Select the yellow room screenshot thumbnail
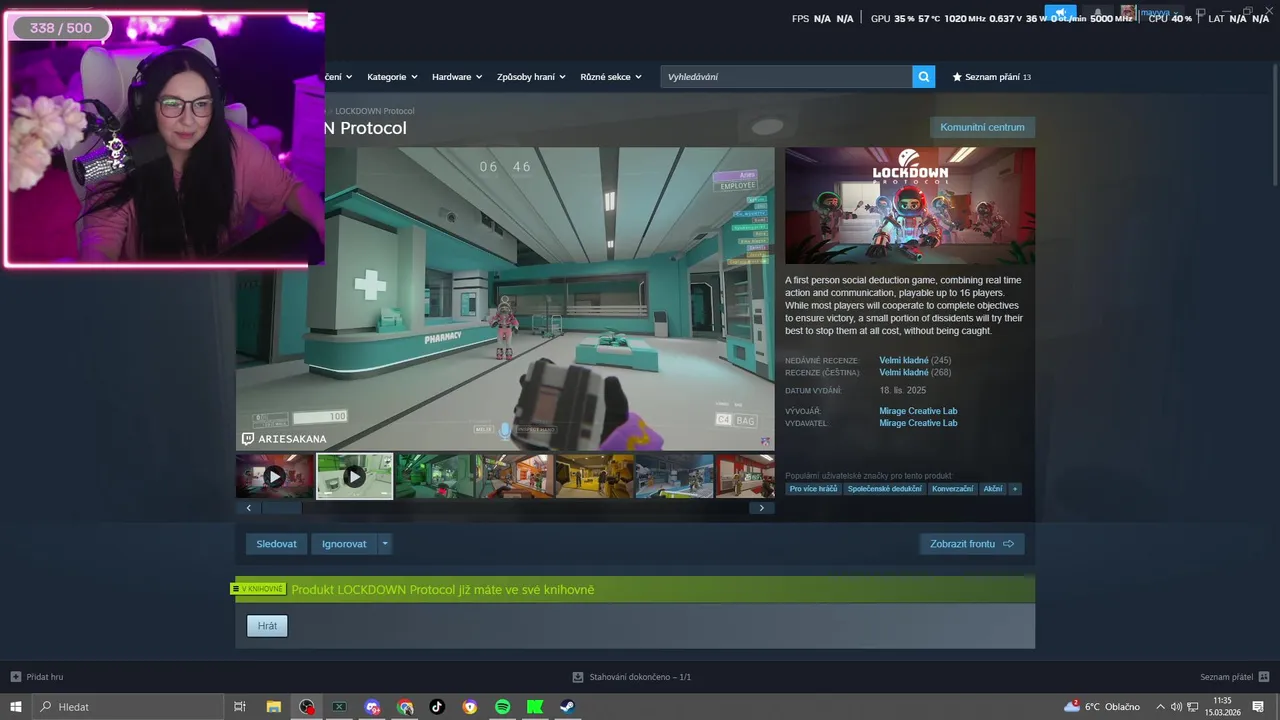 pos(594,476)
